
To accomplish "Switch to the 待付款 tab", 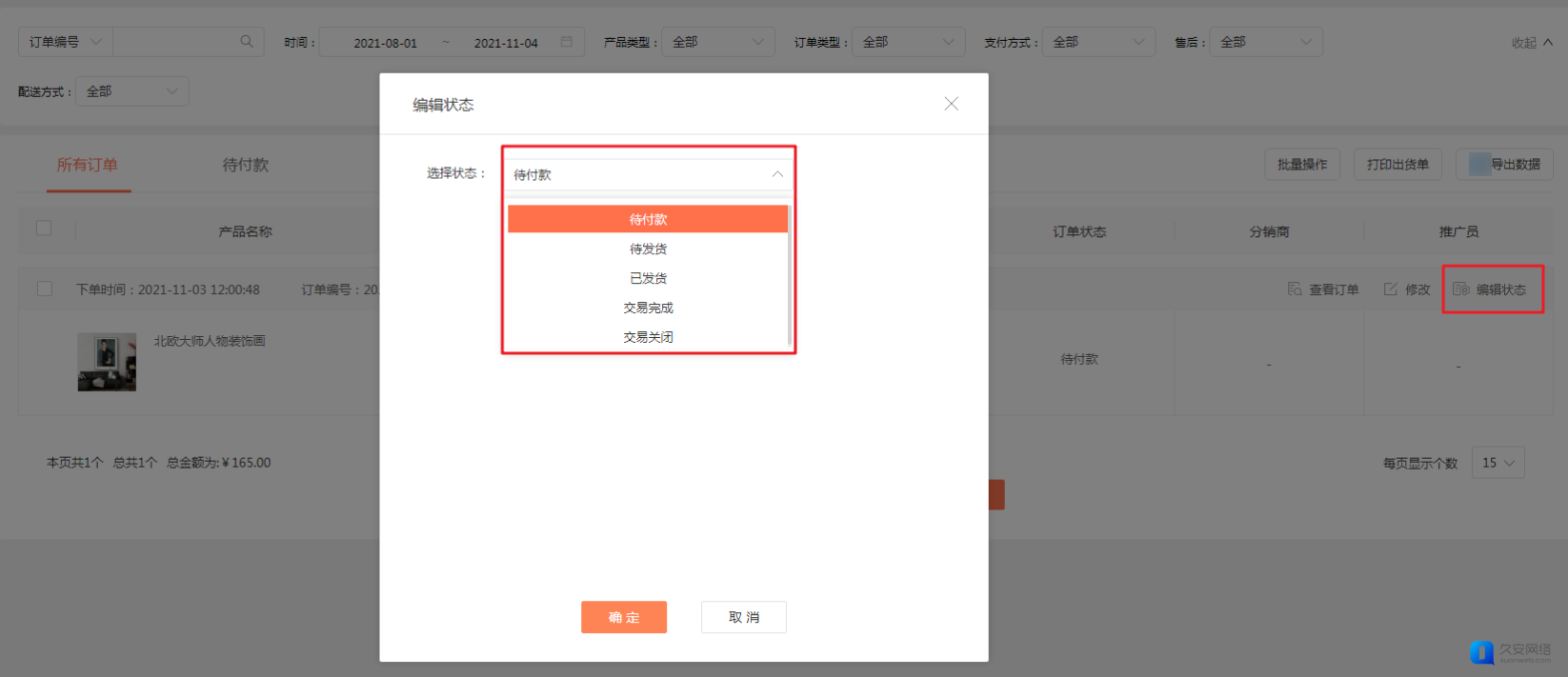I will 245,165.
